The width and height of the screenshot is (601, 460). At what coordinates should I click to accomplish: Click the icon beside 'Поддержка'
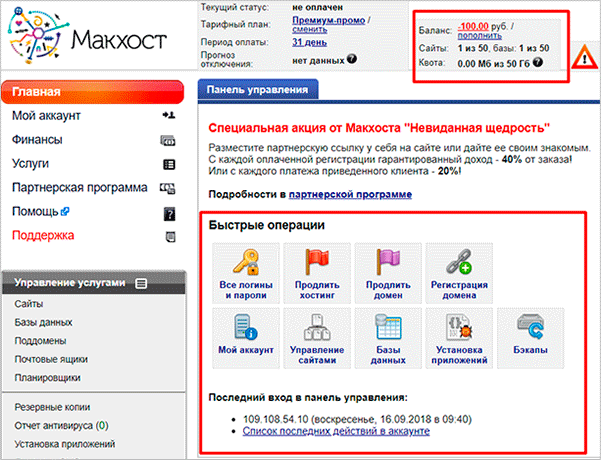pos(170,237)
